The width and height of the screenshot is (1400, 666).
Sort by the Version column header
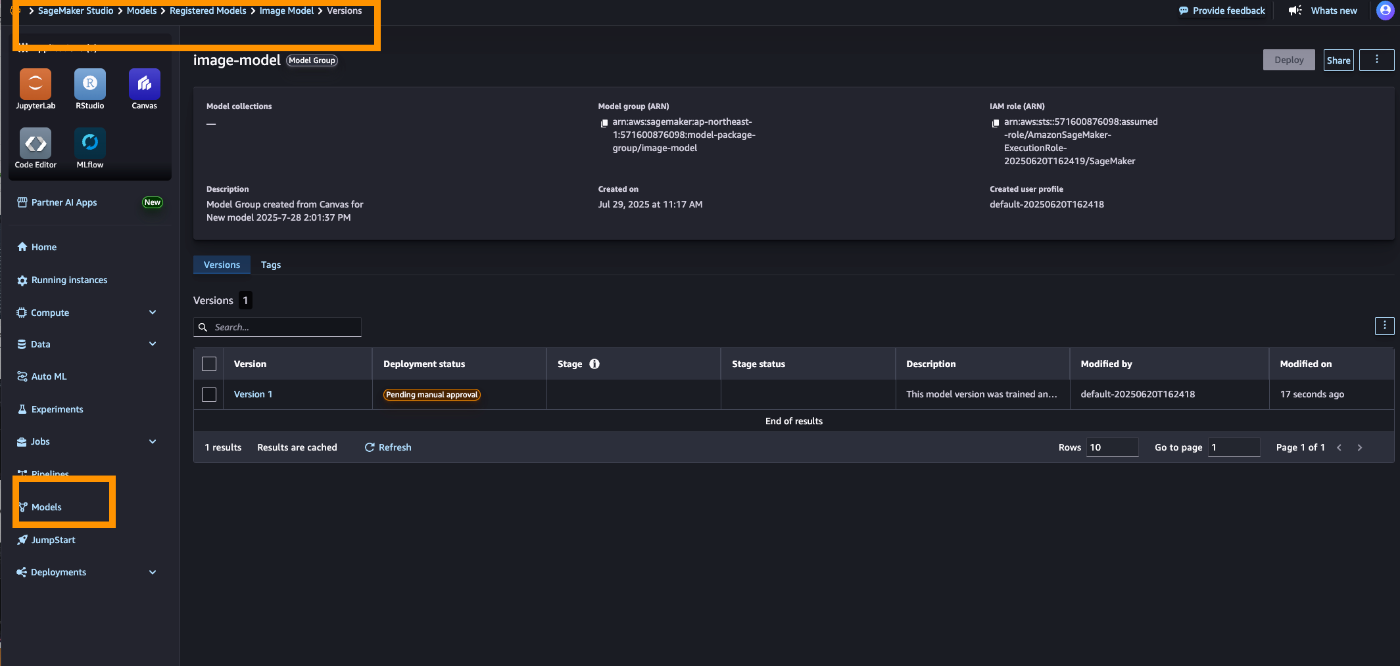[x=250, y=364]
